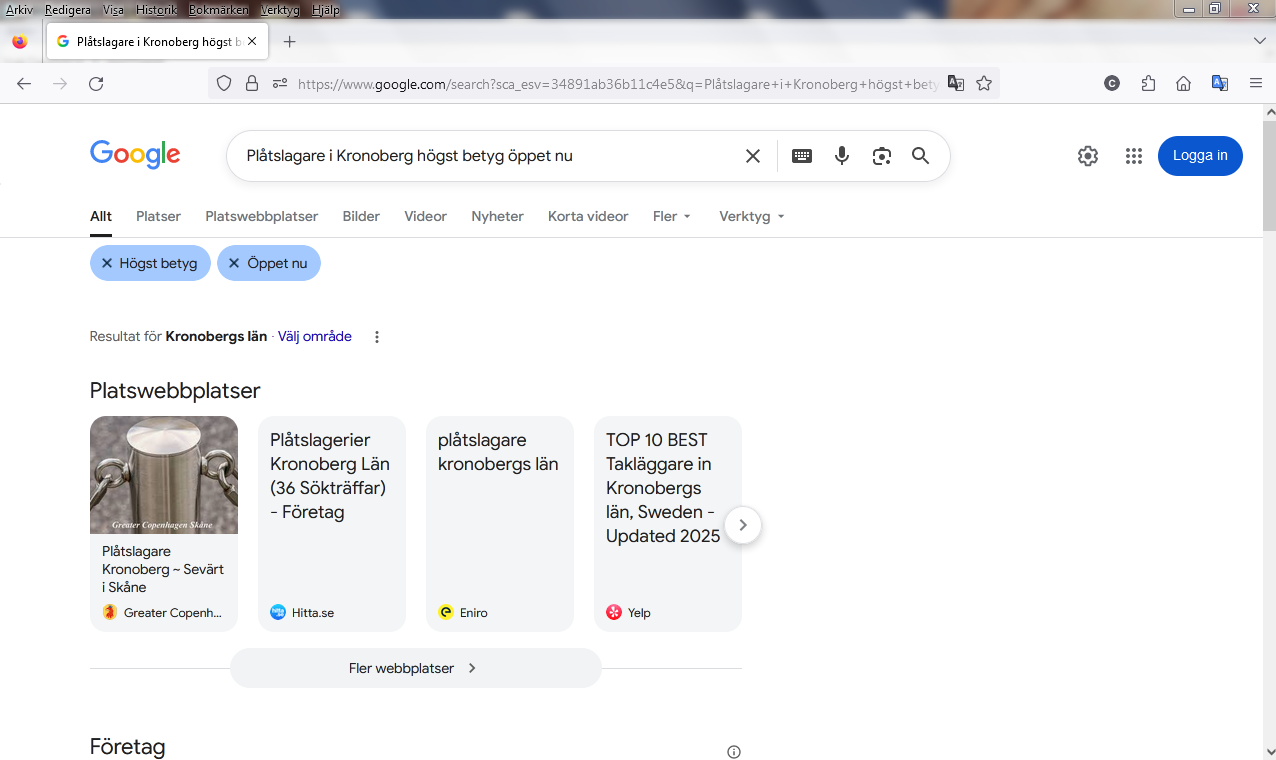Bookmark this page with star icon
The image size is (1276, 760).
(x=984, y=84)
